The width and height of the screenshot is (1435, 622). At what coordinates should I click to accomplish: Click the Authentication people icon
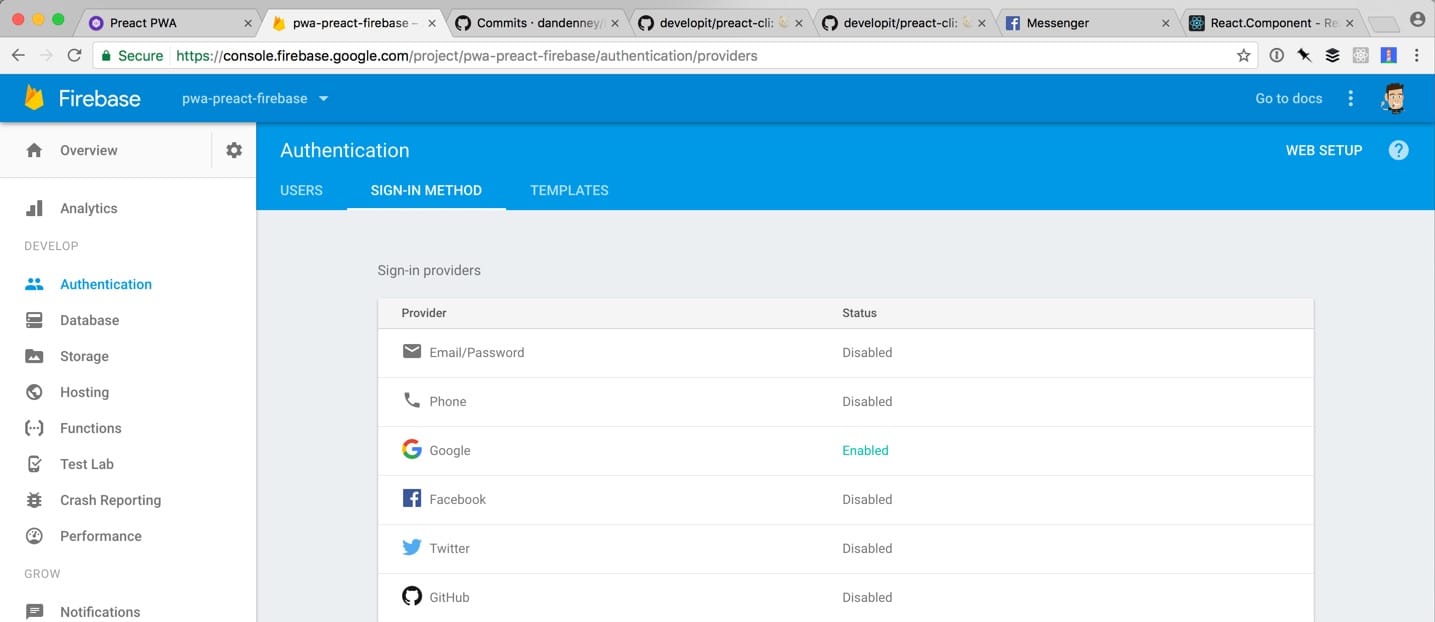(x=34, y=284)
